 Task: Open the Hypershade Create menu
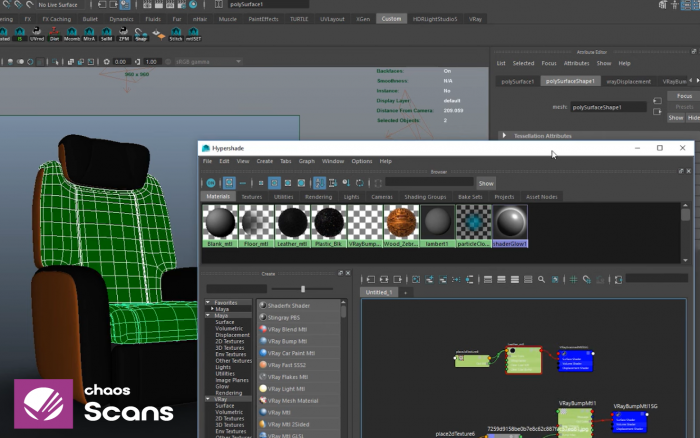point(264,161)
